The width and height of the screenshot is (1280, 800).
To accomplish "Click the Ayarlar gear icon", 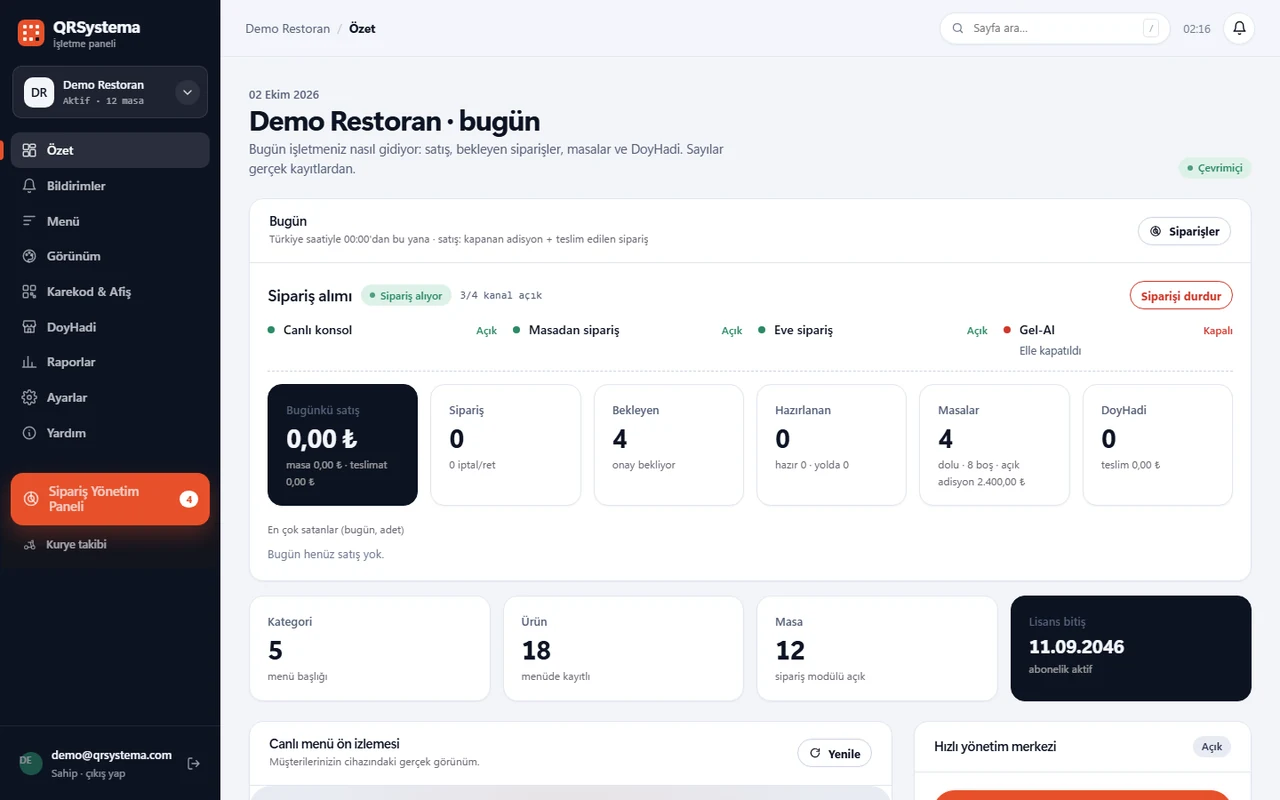I will tap(29, 398).
